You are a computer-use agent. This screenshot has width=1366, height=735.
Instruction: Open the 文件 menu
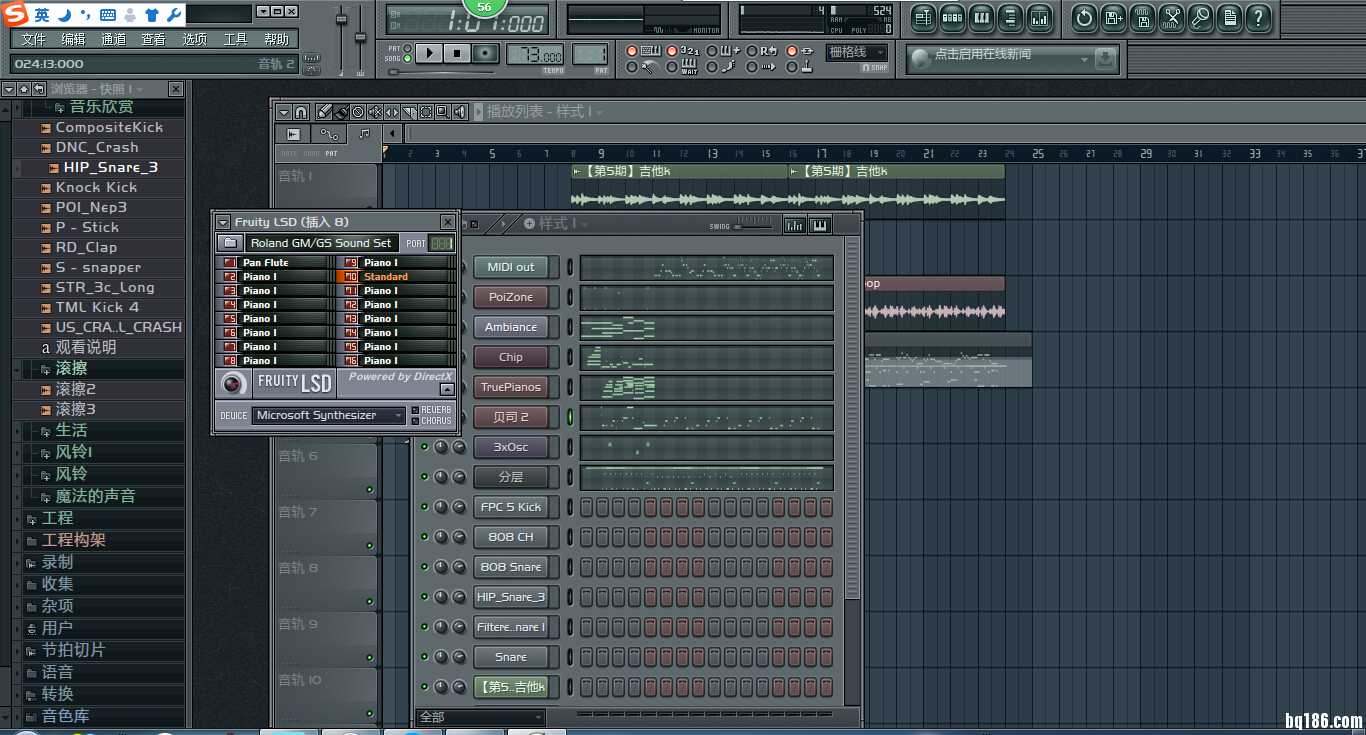tap(33, 39)
